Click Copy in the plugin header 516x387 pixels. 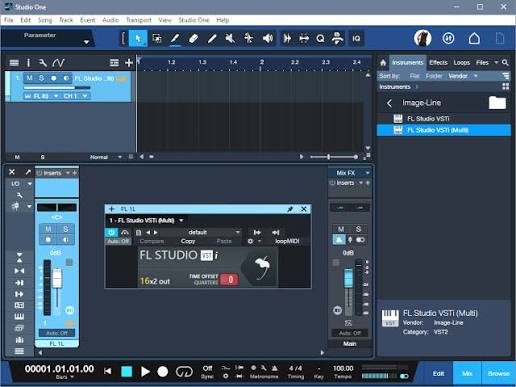[x=188, y=241]
